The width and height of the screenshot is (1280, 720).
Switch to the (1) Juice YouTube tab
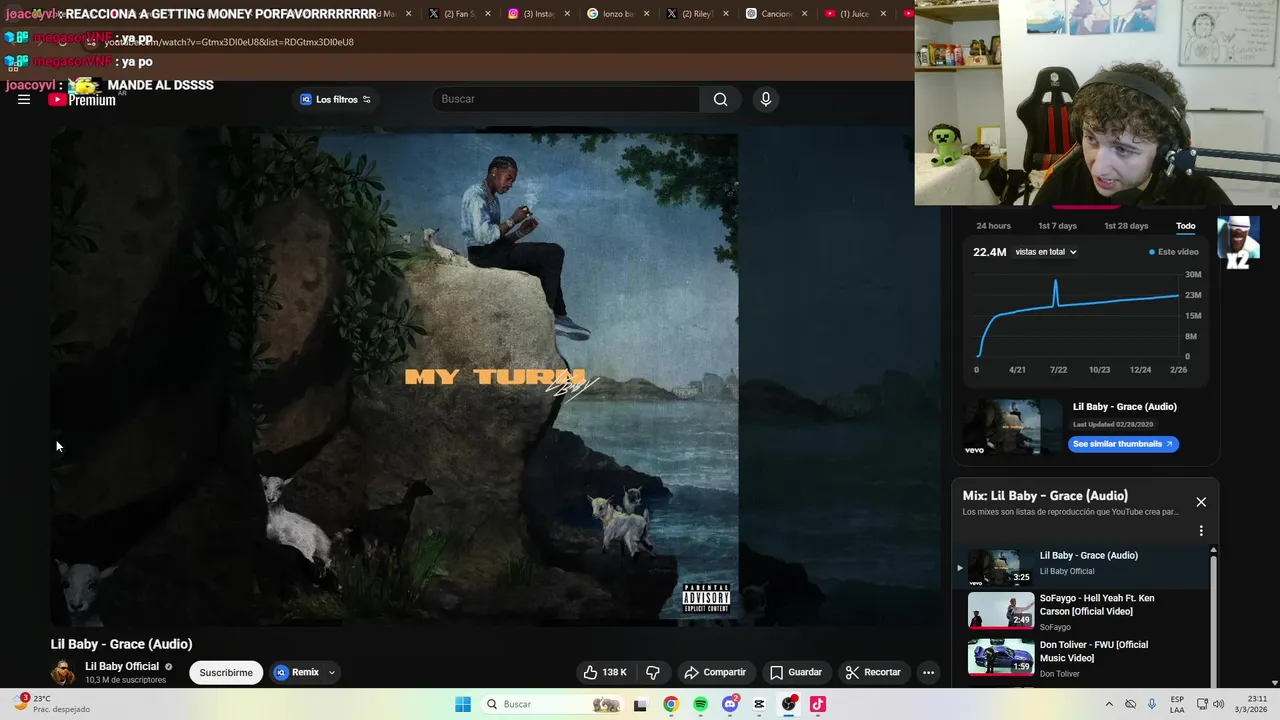(856, 14)
